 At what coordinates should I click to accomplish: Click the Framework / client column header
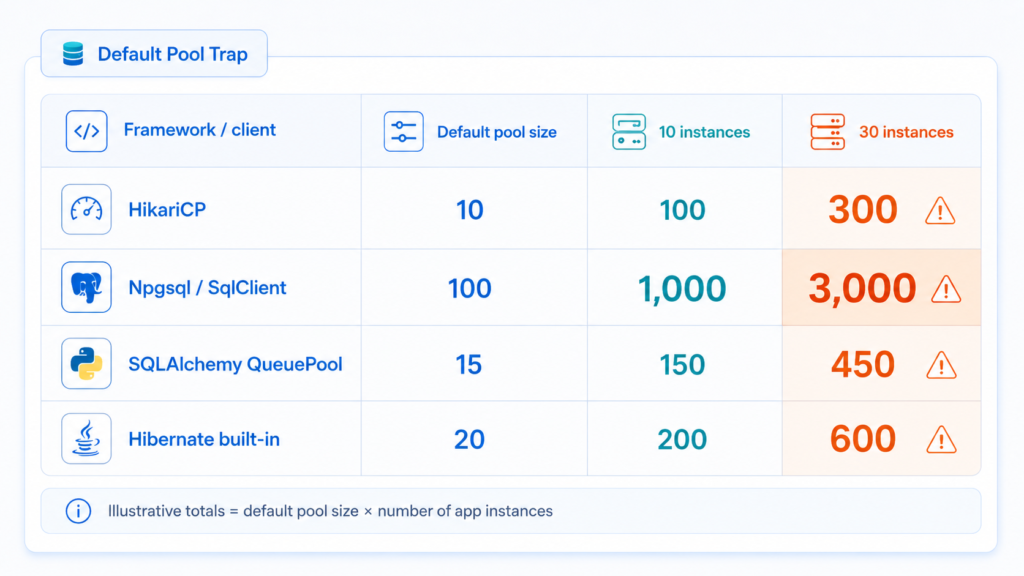coord(199,130)
